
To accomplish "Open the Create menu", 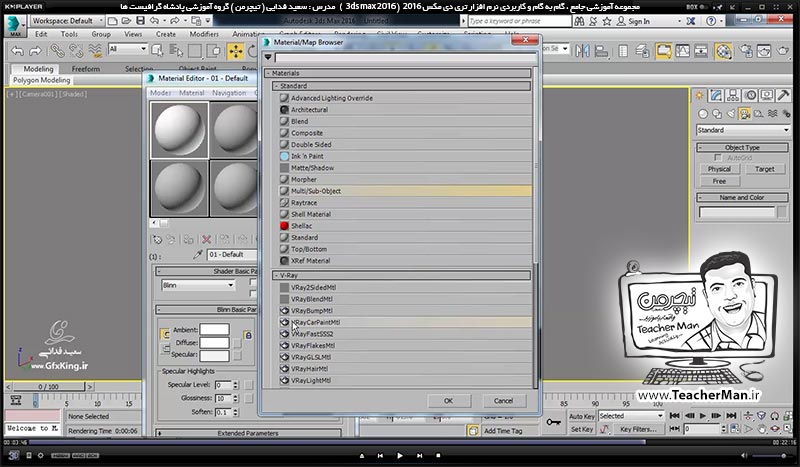I will [166, 34].
